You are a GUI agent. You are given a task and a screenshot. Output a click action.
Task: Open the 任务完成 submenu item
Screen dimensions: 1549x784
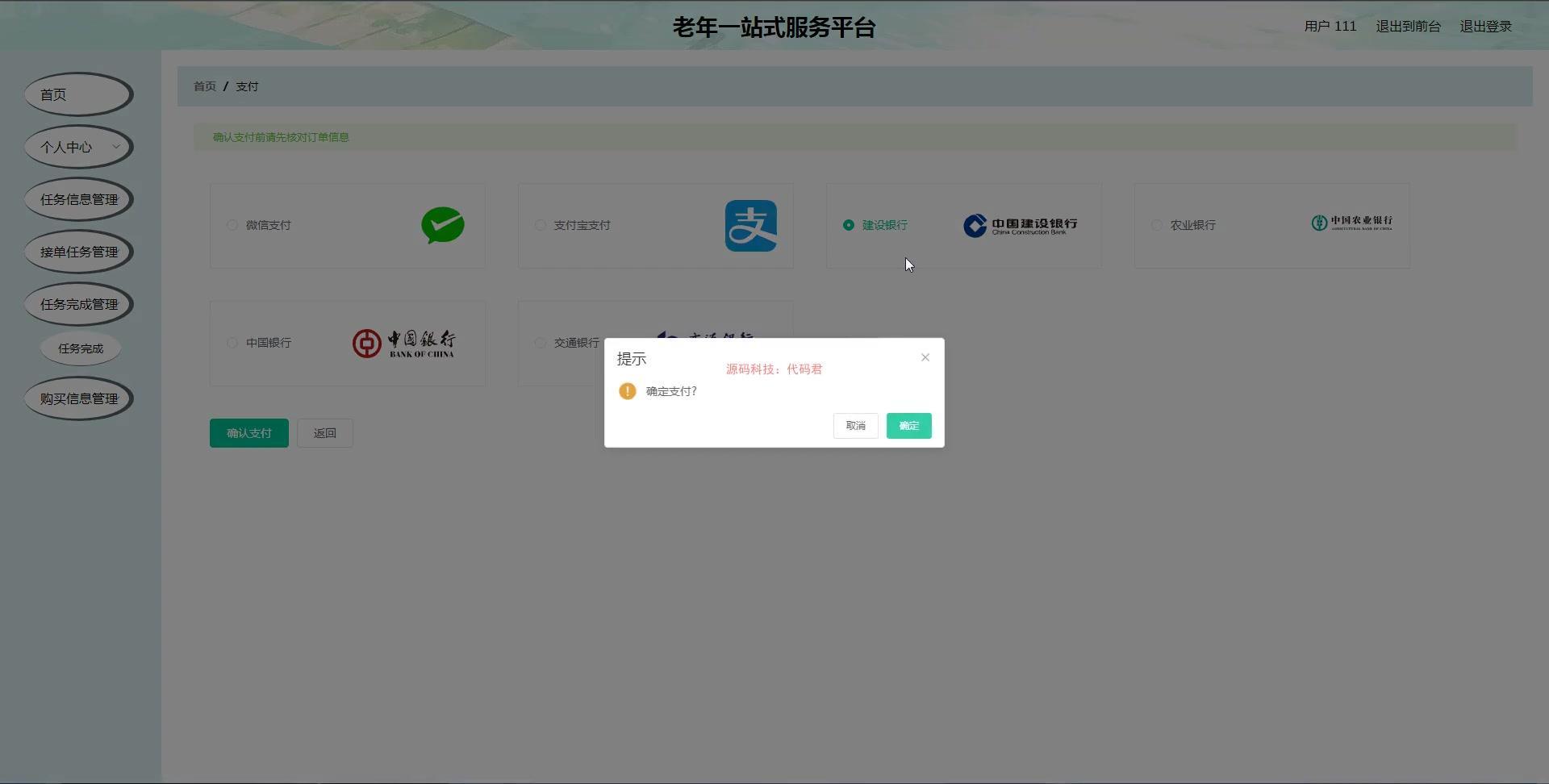[81, 348]
